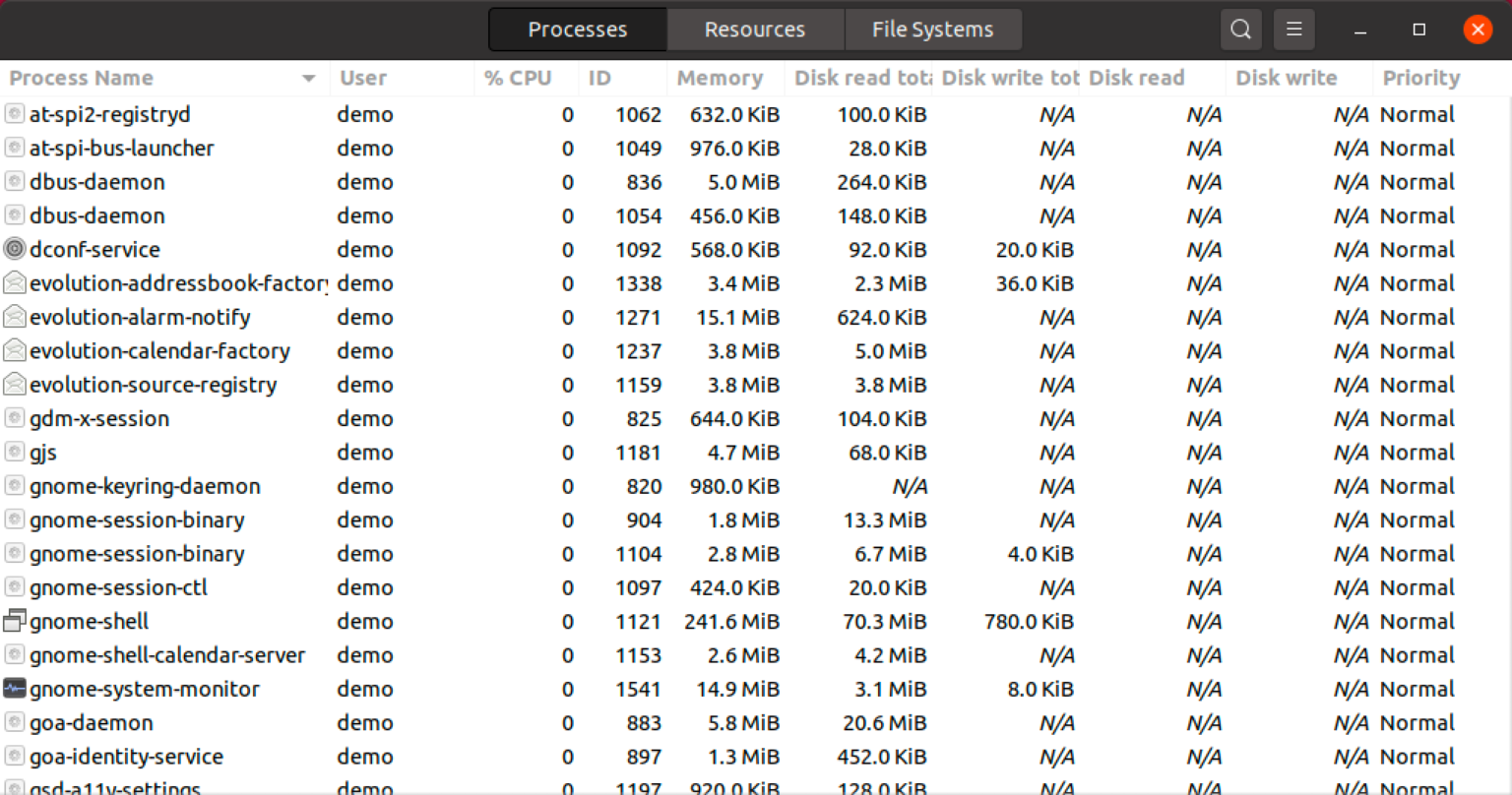Click the gnome-keyring-daemon process icon
1512x795 pixels.
coord(14,486)
